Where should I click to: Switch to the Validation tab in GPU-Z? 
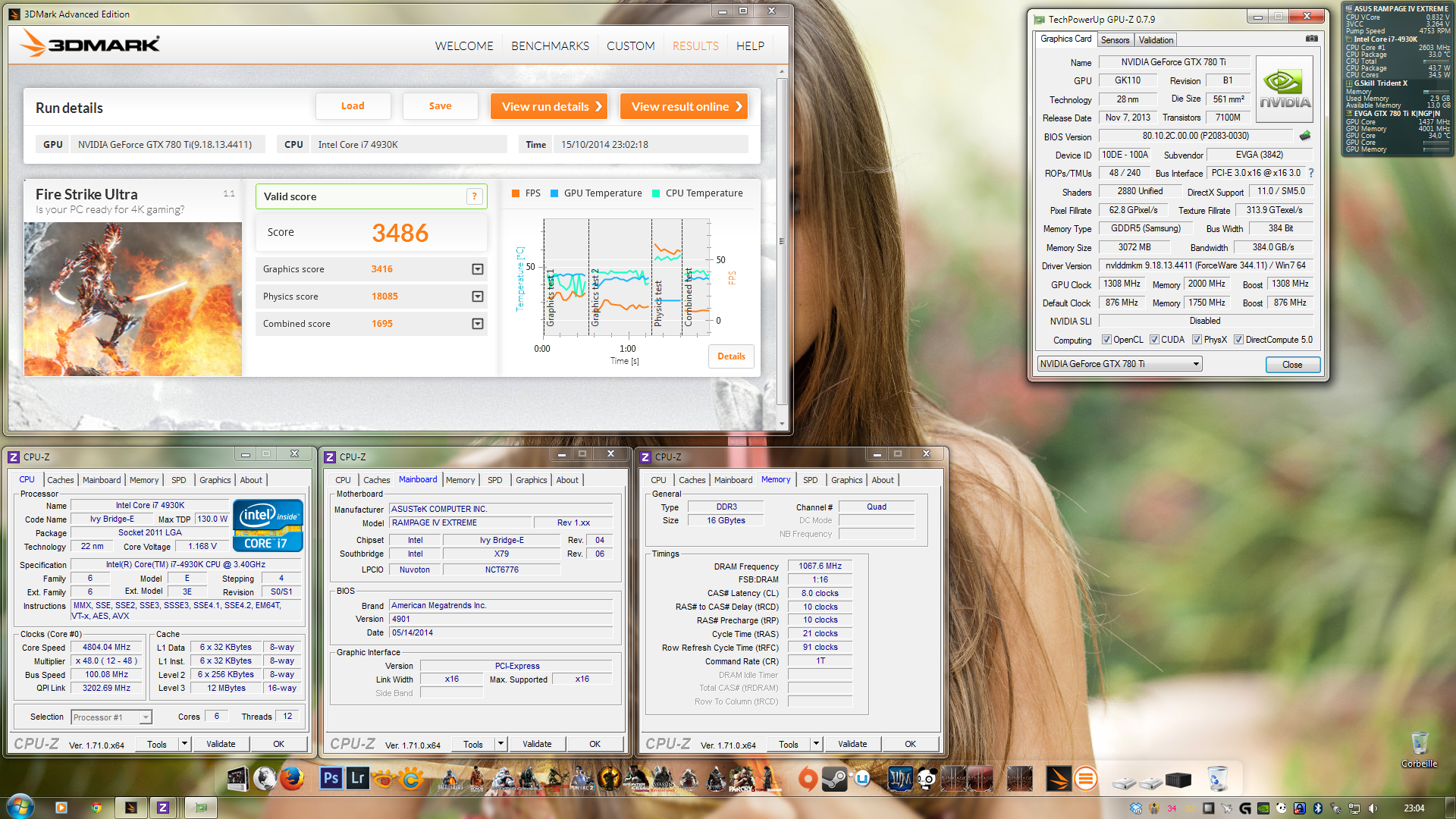tap(1156, 40)
